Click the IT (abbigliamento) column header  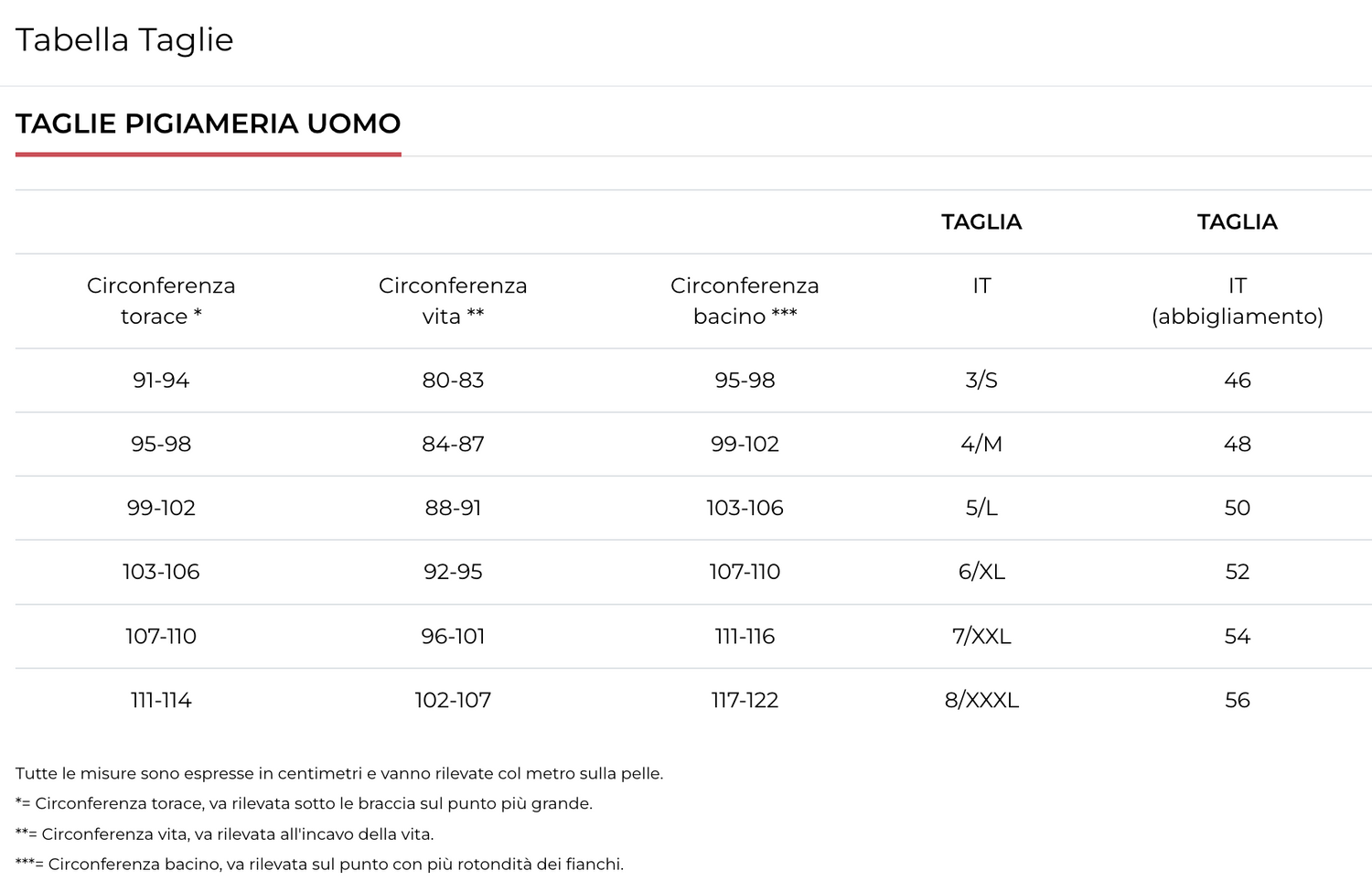[x=1237, y=301]
